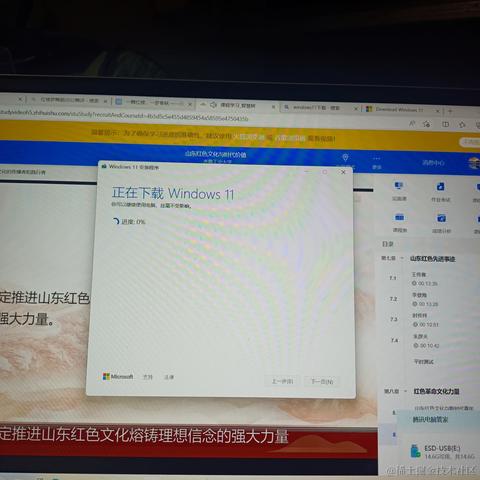Play lesson 7.4 in the catalog

(426, 341)
